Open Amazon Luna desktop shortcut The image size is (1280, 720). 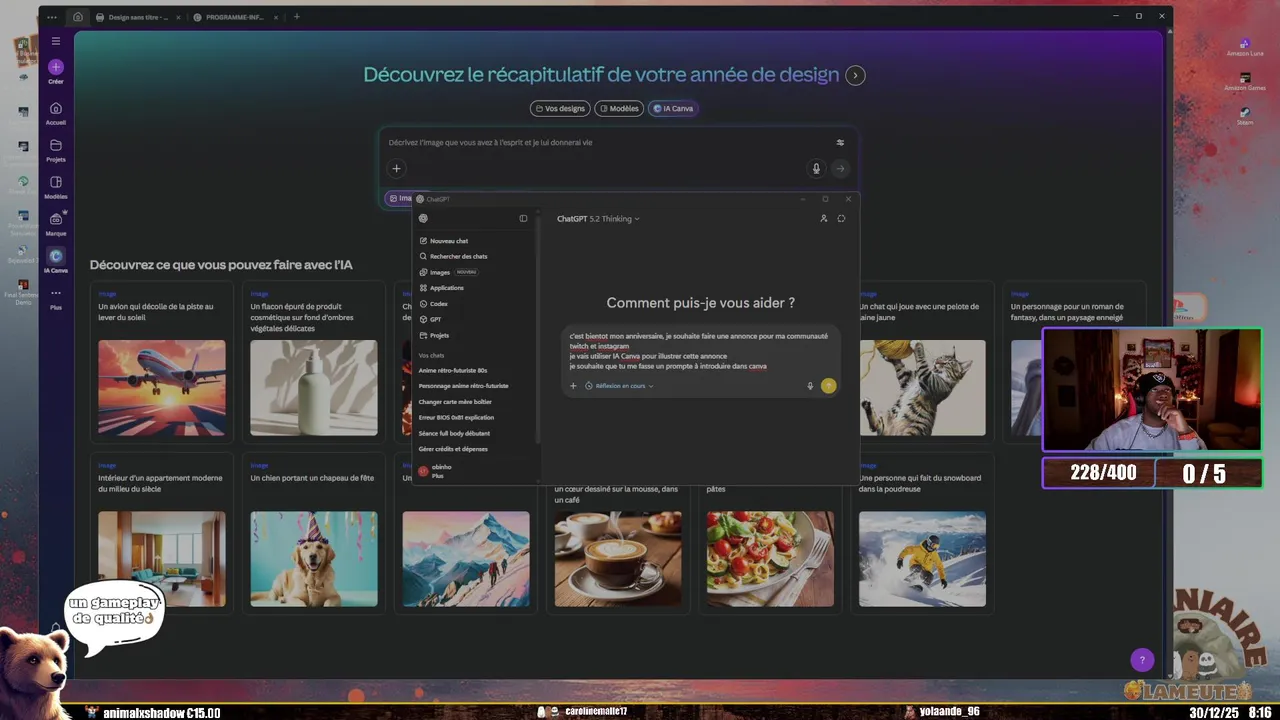1245,48
